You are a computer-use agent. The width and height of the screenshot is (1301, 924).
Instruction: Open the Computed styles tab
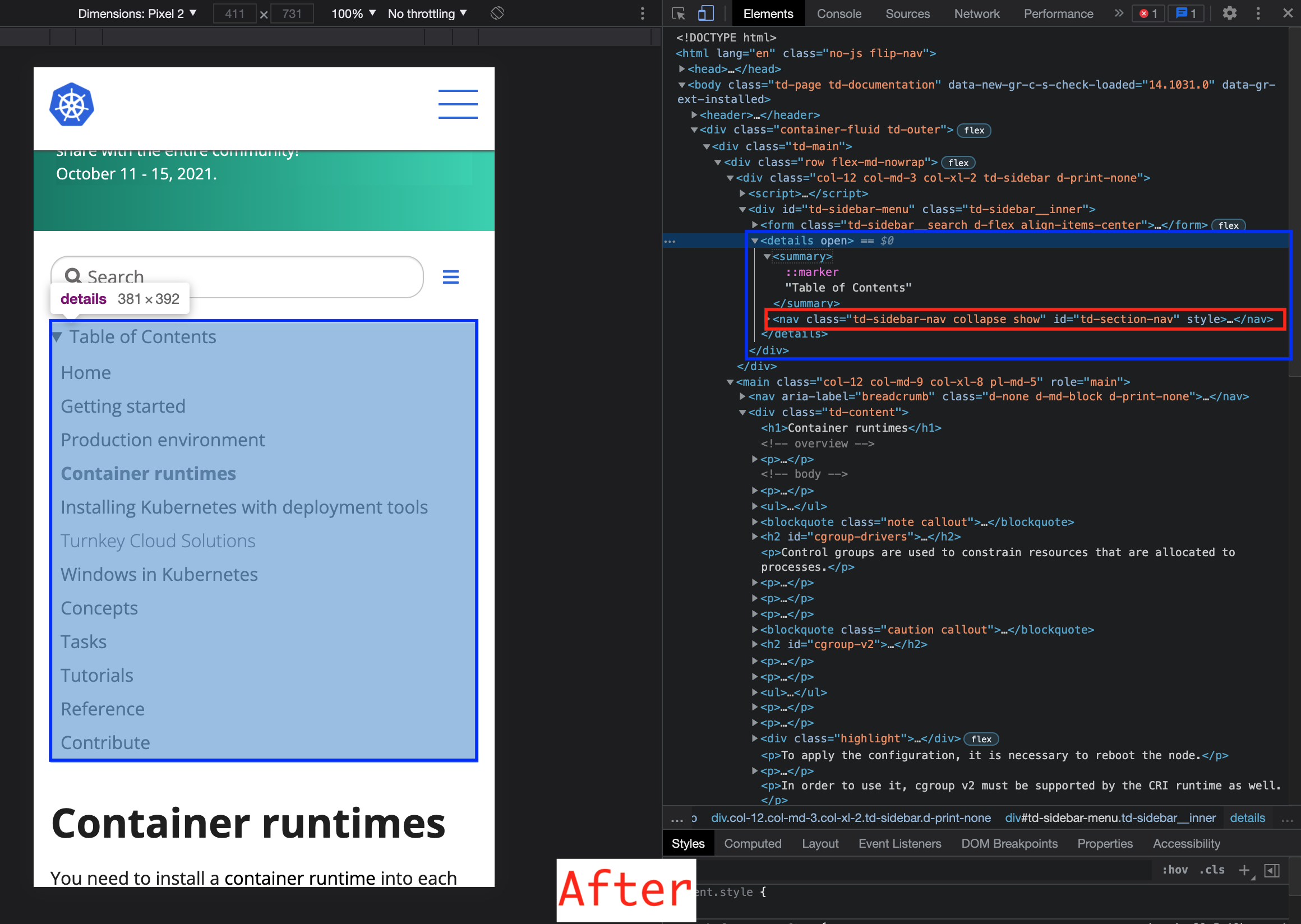[753, 844]
